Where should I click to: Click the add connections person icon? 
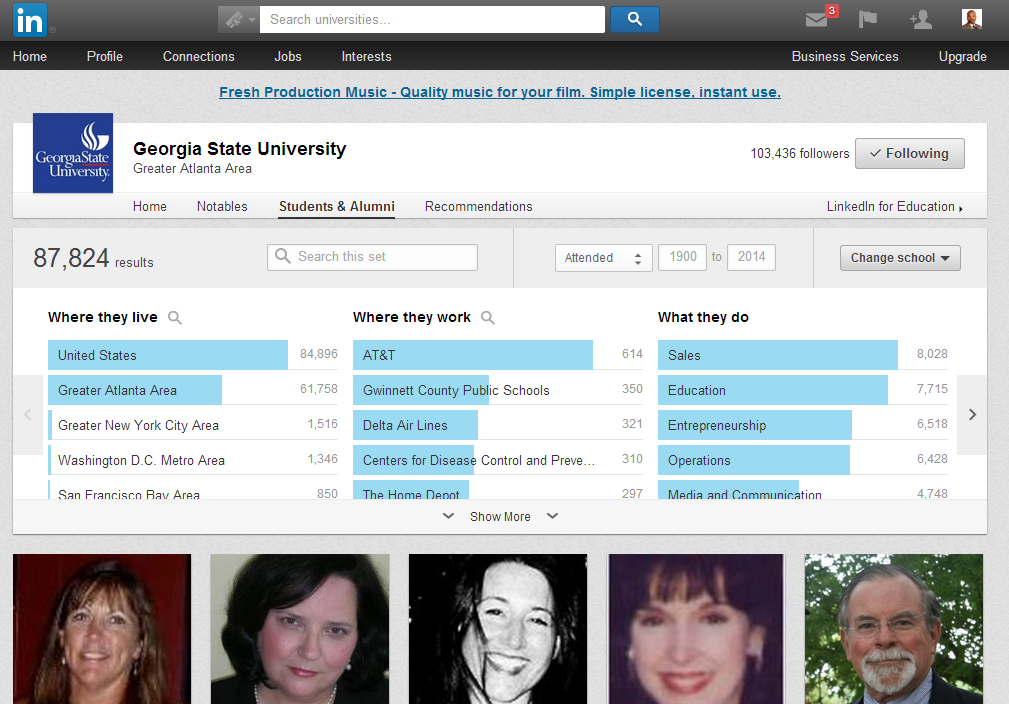coord(920,19)
